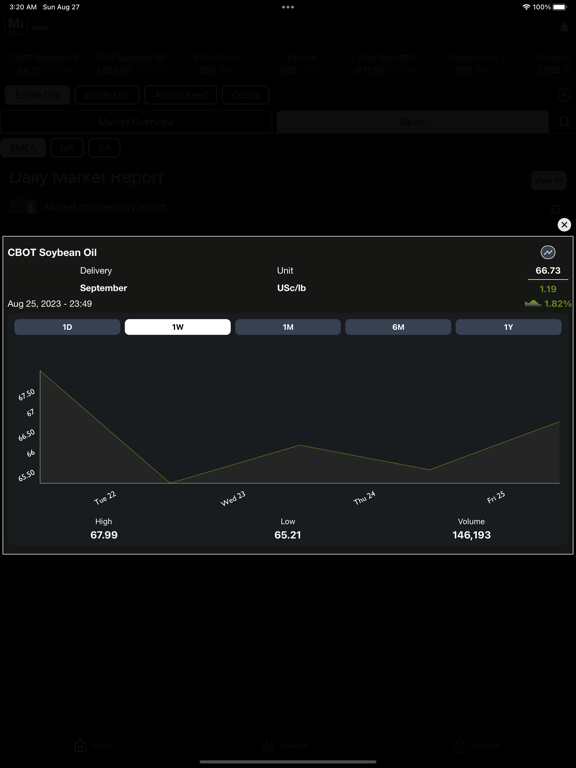The width and height of the screenshot is (576, 768).
Task: Click the Market commentary report title
Action: tap(105, 207)
